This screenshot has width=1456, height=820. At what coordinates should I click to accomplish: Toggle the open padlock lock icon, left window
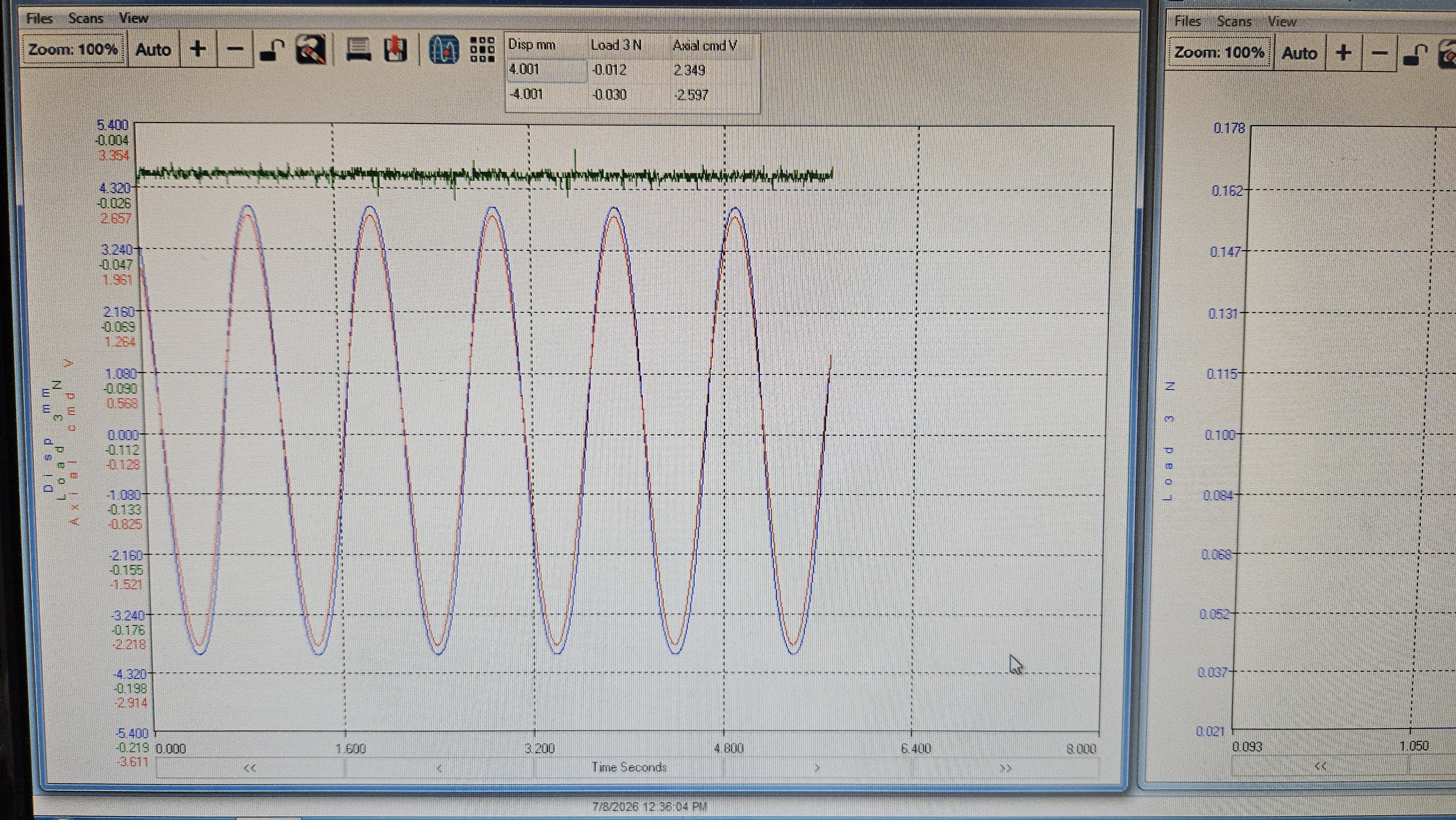(x=272, y=50)
